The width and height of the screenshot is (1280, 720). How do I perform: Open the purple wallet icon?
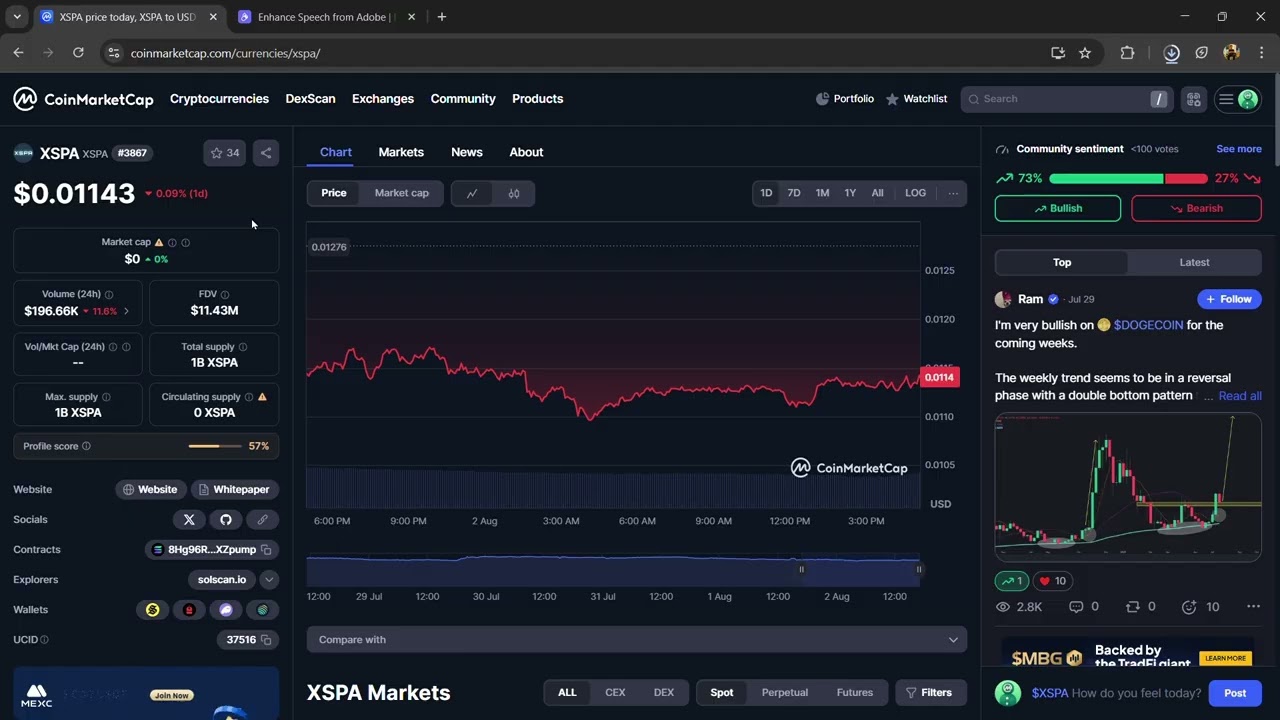coord(226,610)
